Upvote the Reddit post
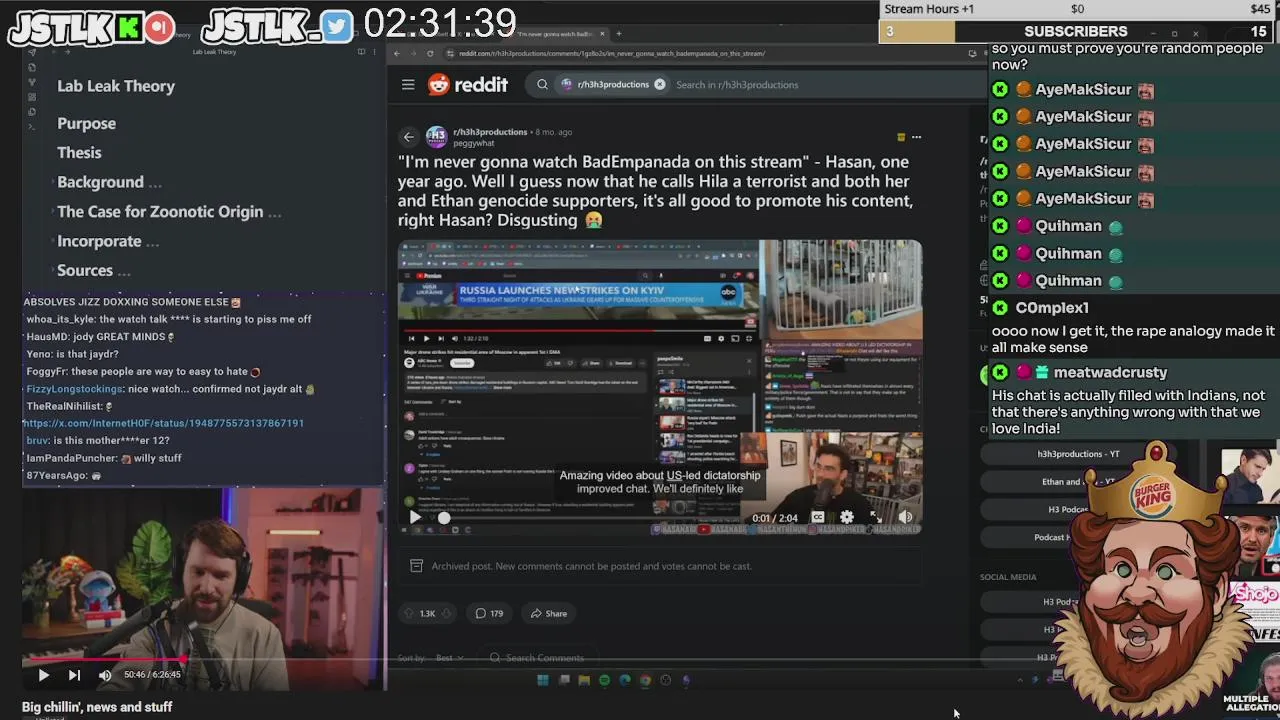1280x720 pixels. pyautogui.click(x=408, y=613)
